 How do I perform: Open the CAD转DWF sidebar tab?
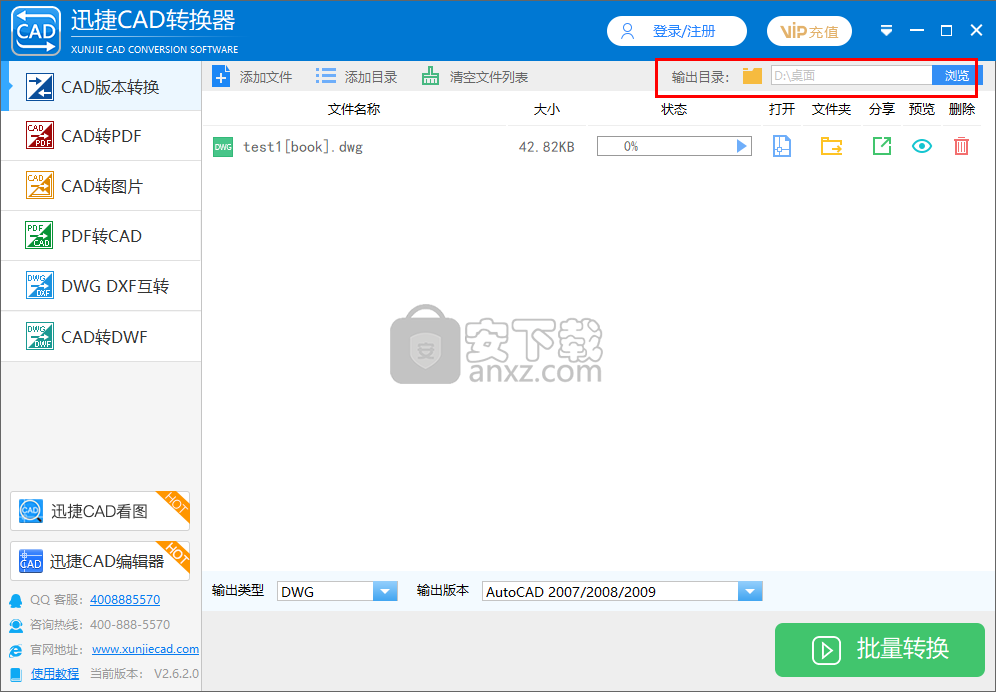tap(102, 336)
